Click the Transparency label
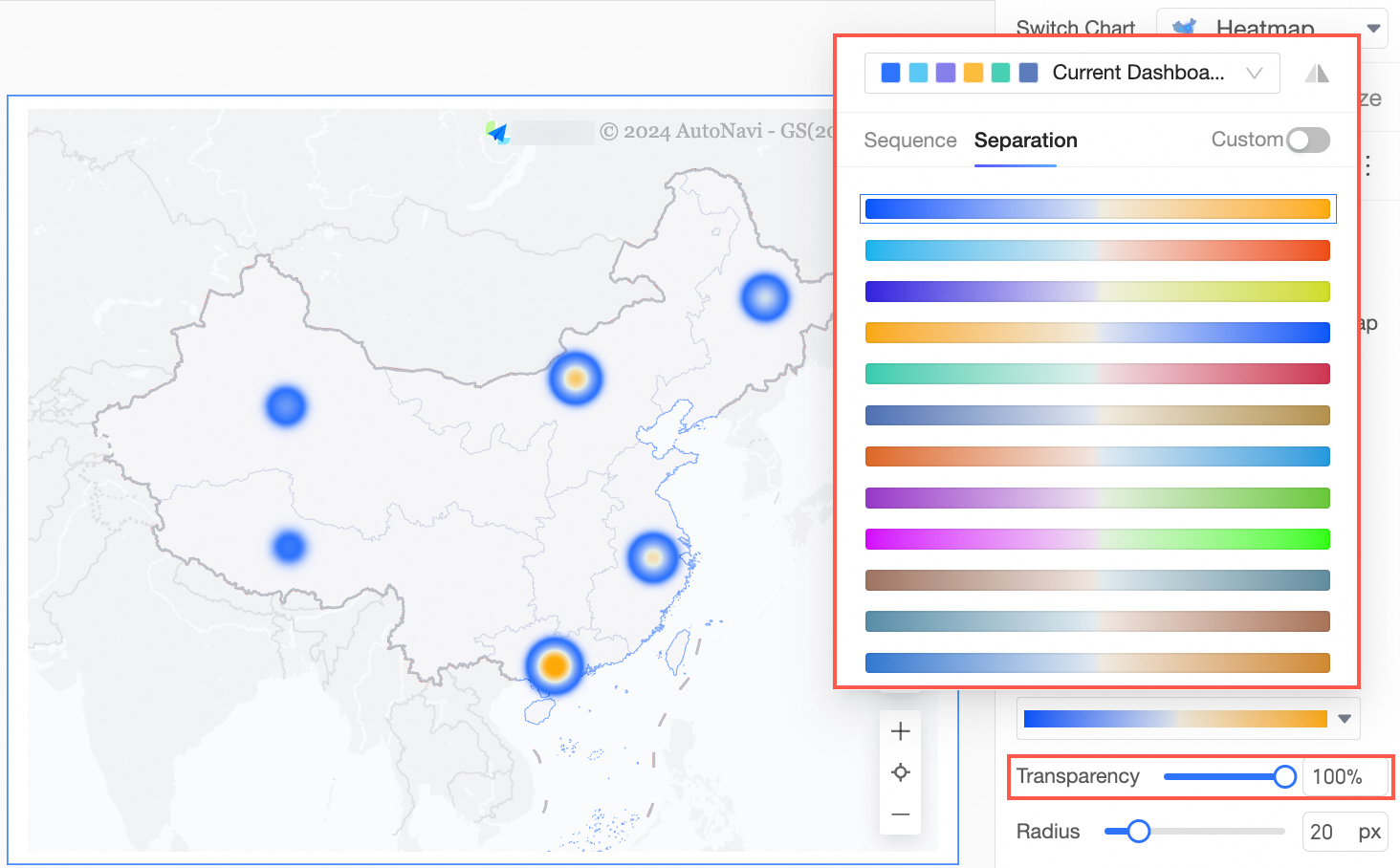Image resolution: width=1400 pixels, height=868 pixels. [1078, 776]
